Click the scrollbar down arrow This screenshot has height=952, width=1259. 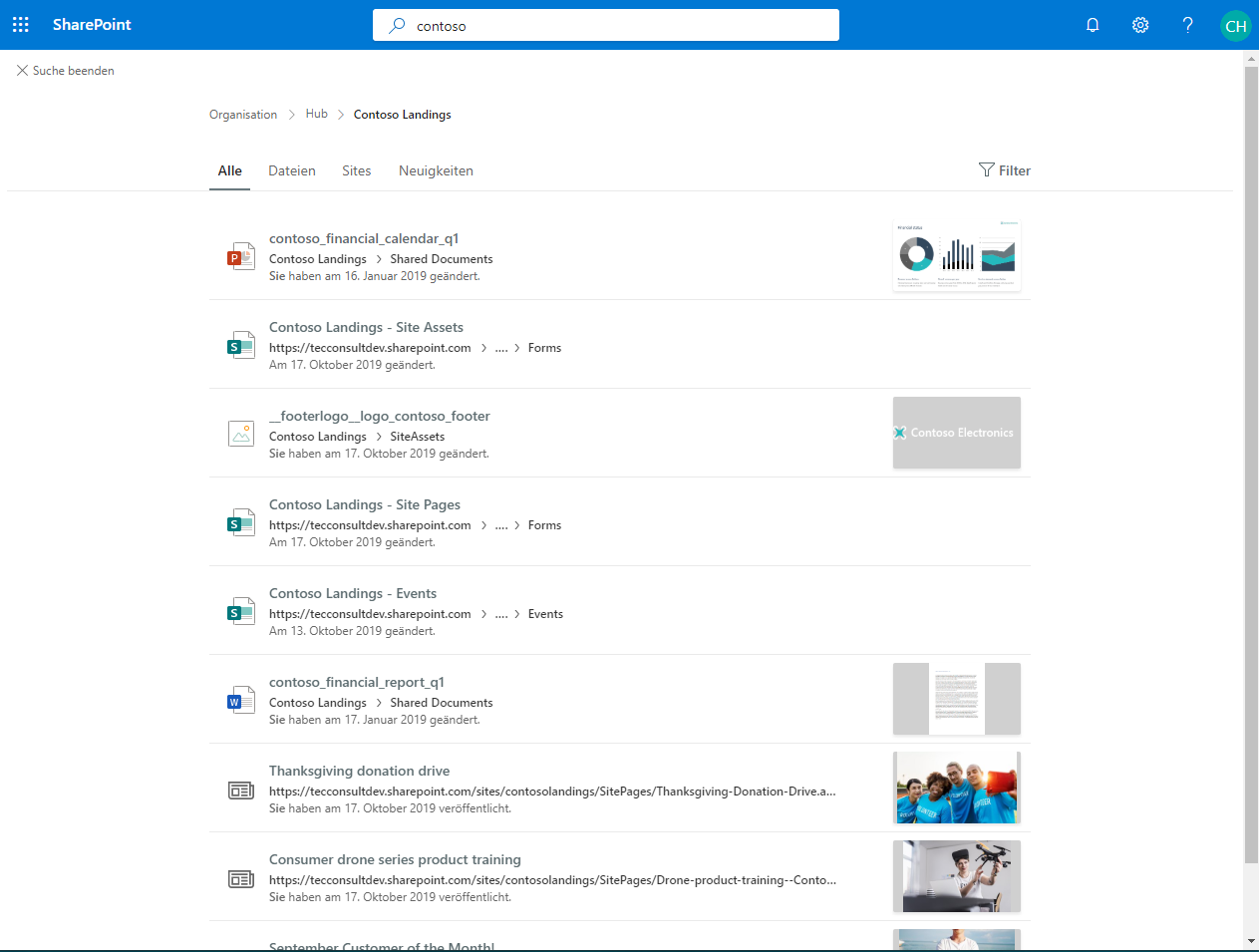point(1251,941)
